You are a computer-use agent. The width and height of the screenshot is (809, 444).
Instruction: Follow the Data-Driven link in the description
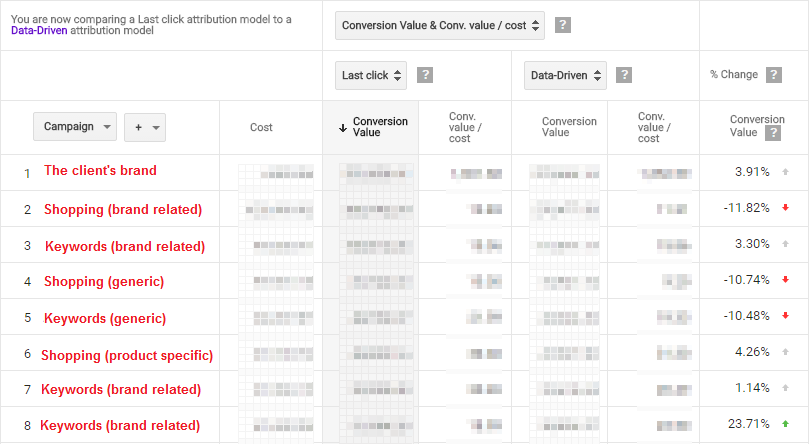point(37,31)
